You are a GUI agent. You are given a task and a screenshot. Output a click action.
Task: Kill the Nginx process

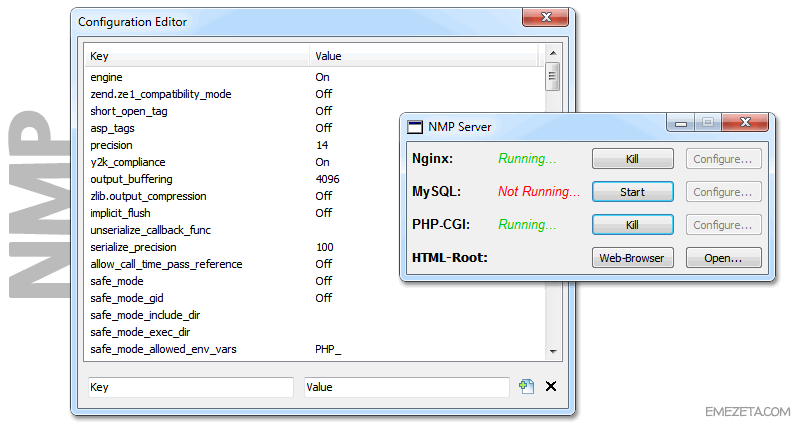pos(633,159)
